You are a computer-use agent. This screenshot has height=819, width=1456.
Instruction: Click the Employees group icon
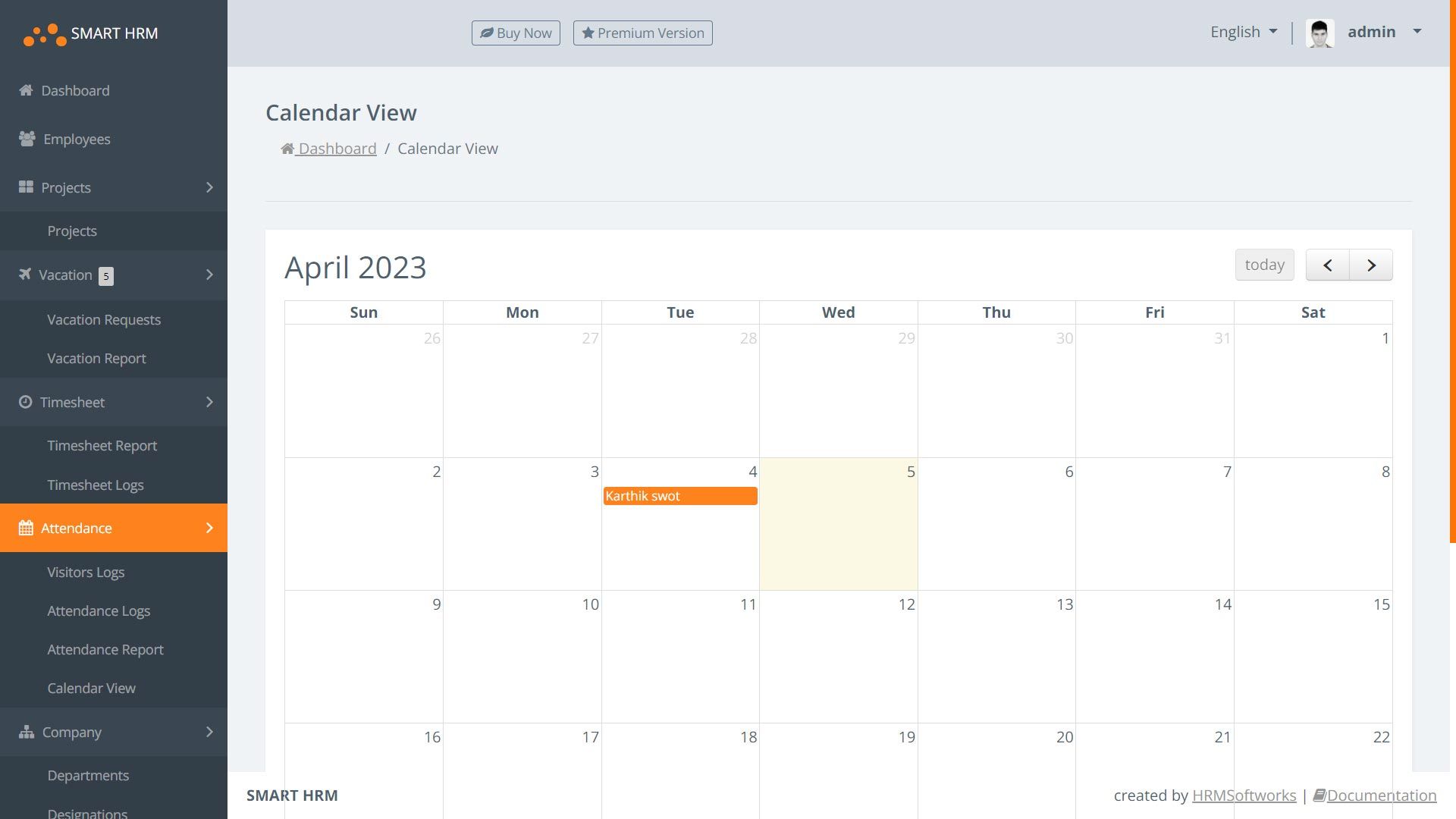pos(27,139)
